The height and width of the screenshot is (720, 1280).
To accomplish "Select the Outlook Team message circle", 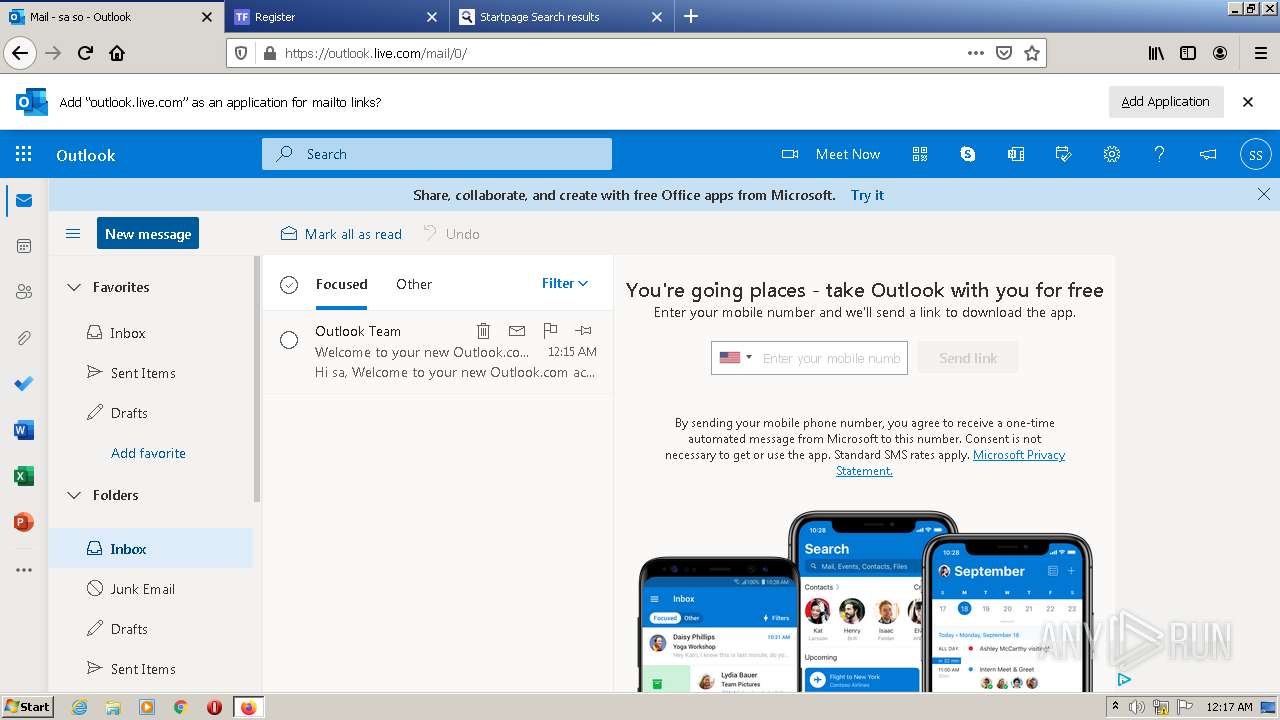I will (x=289, y=340).
